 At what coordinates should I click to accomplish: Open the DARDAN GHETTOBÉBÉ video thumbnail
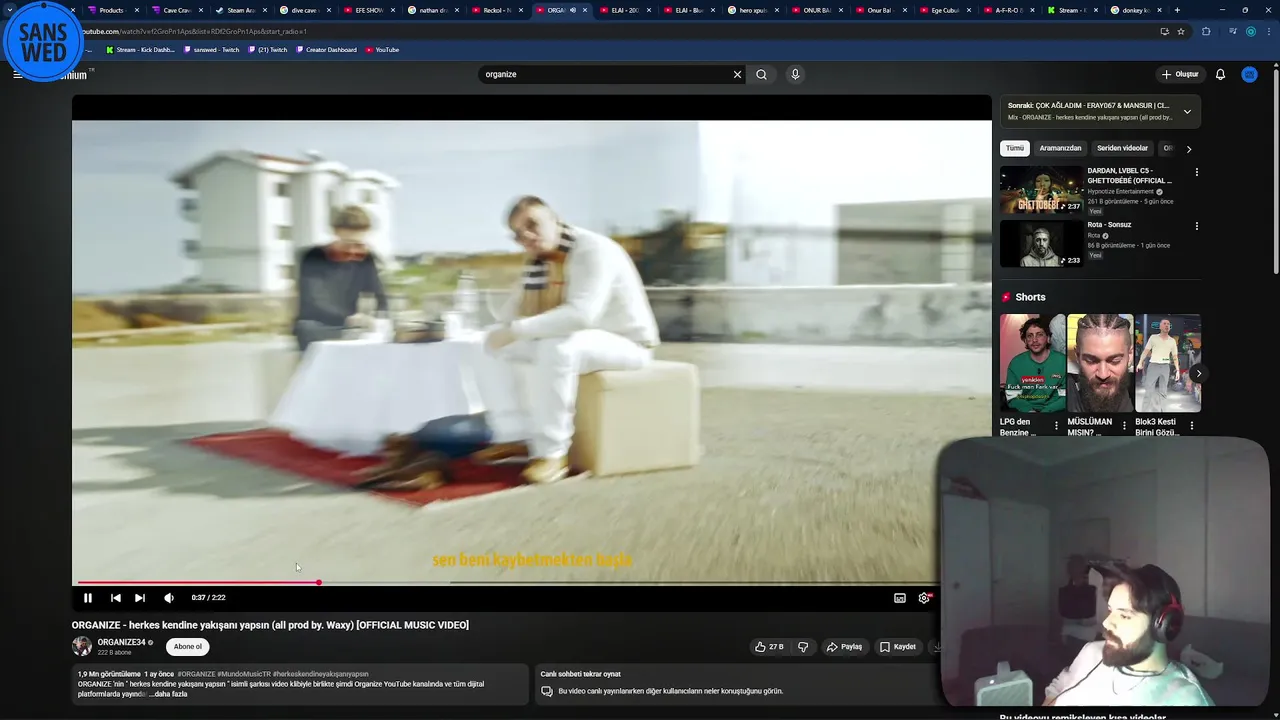(x=1041, y=189)
